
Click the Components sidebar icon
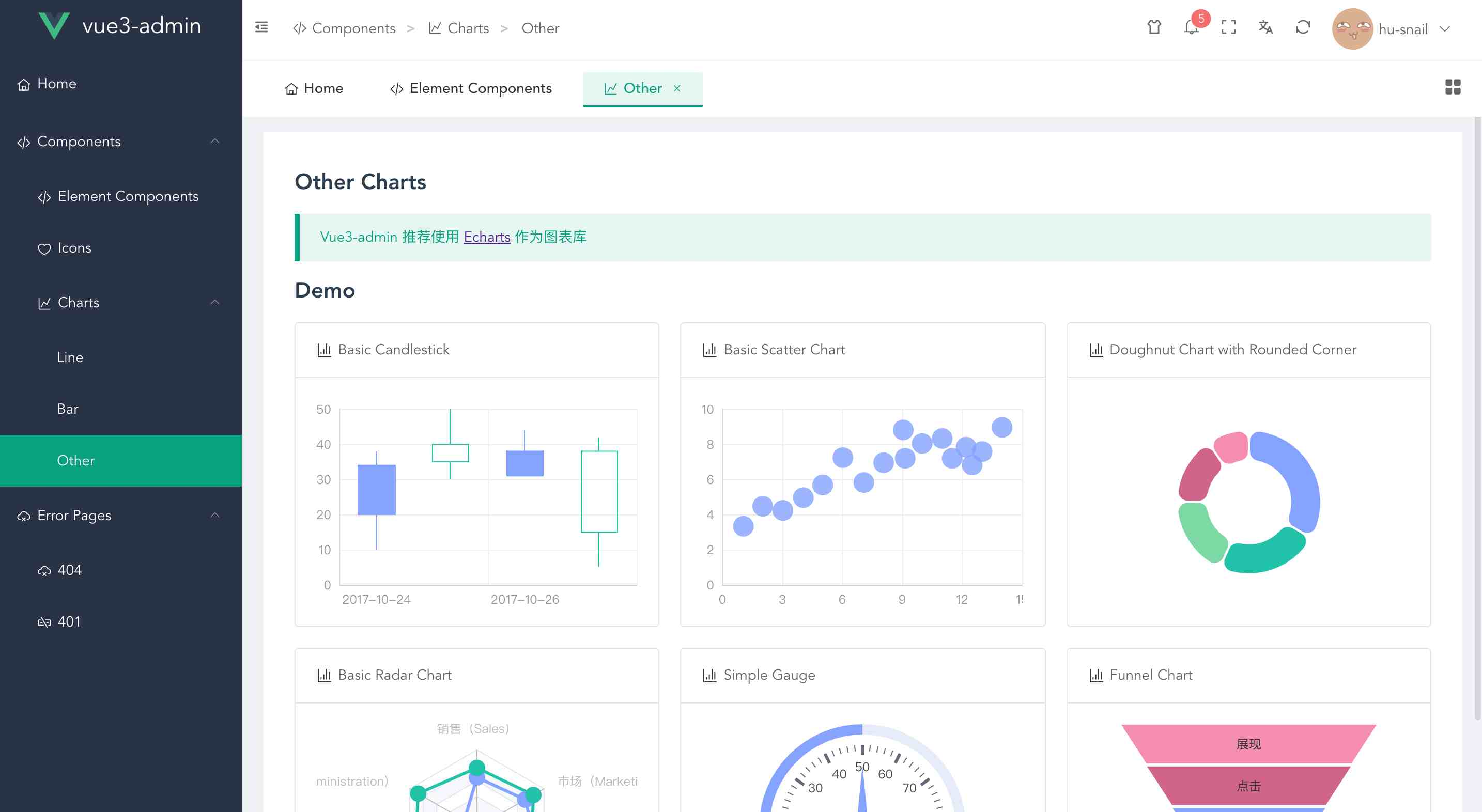(x=23, y=141)
